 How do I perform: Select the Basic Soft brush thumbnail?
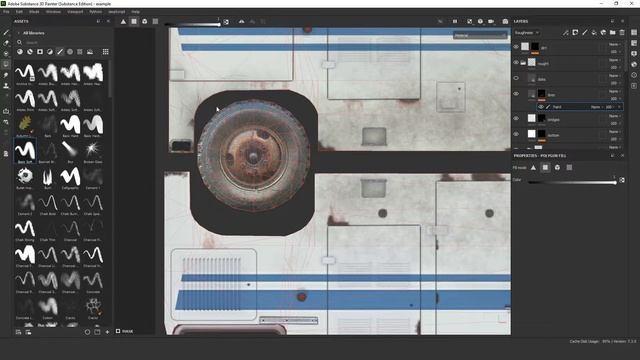25,151
